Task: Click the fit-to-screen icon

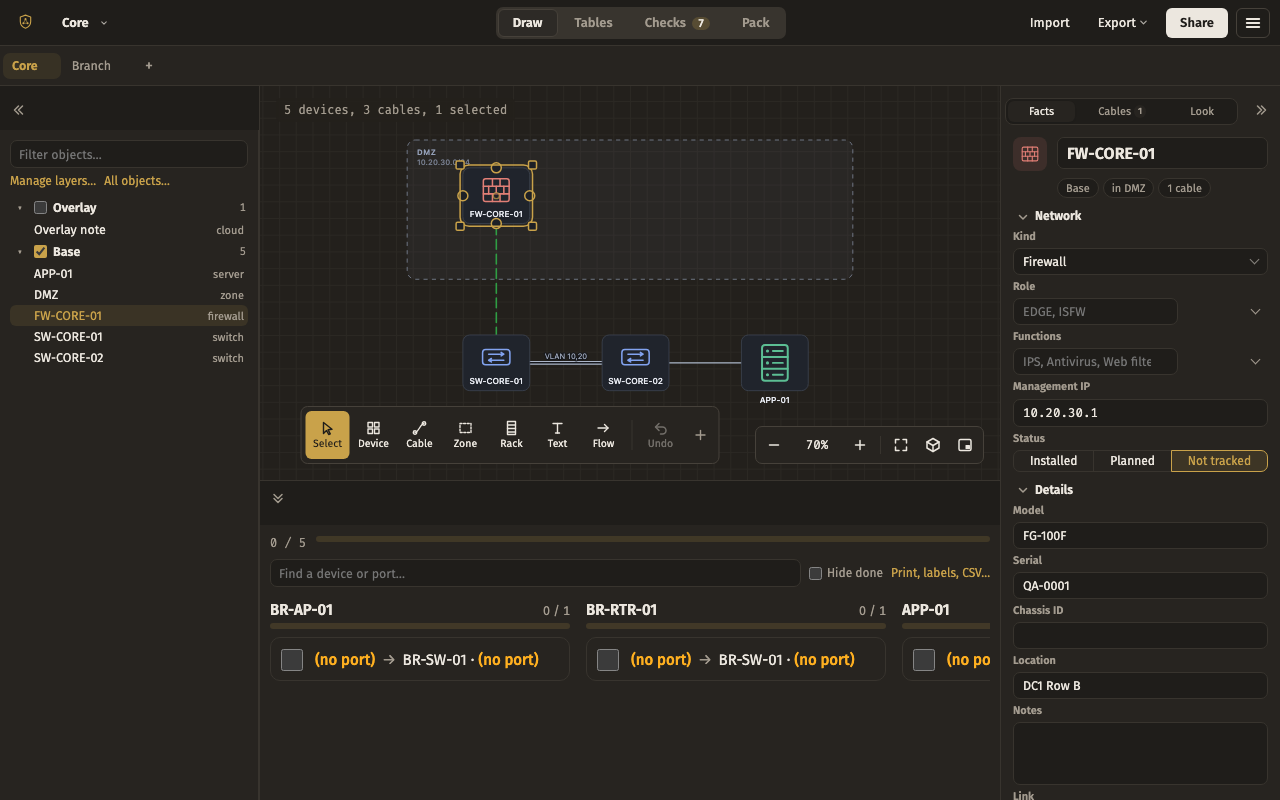Action: 901,445
